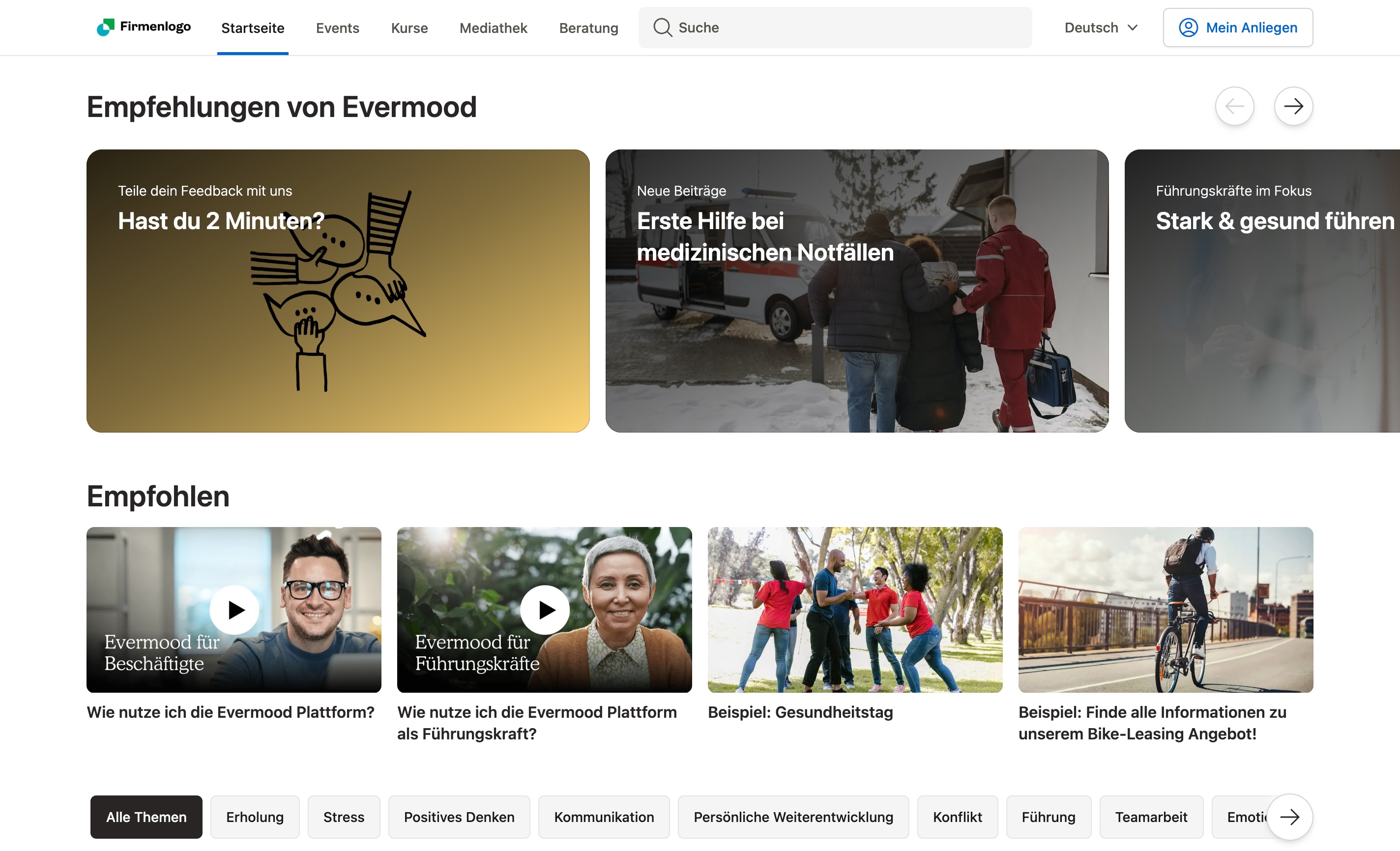Open the Hast du 2 Minuten feedback card
Viewport: 1400px width, 851px height.
(338, 291)
